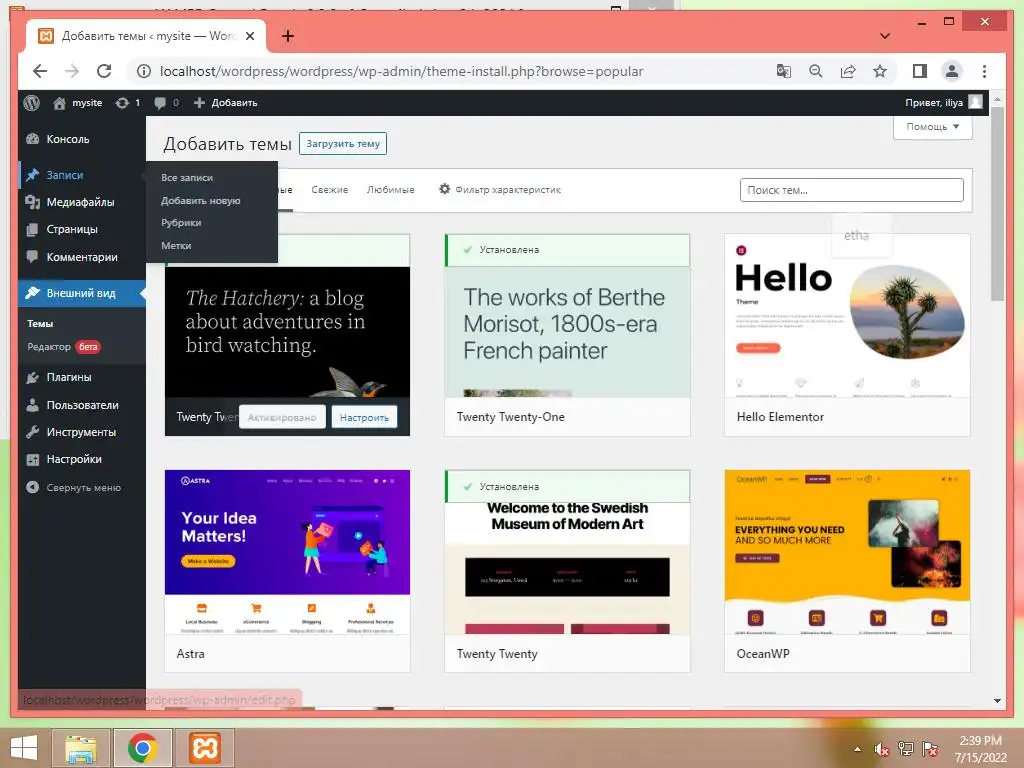Image resolution: width=1024 pixels, height=768 pixels.
Task: Switch to Свежие themes tab
Action: pos(329,190)
